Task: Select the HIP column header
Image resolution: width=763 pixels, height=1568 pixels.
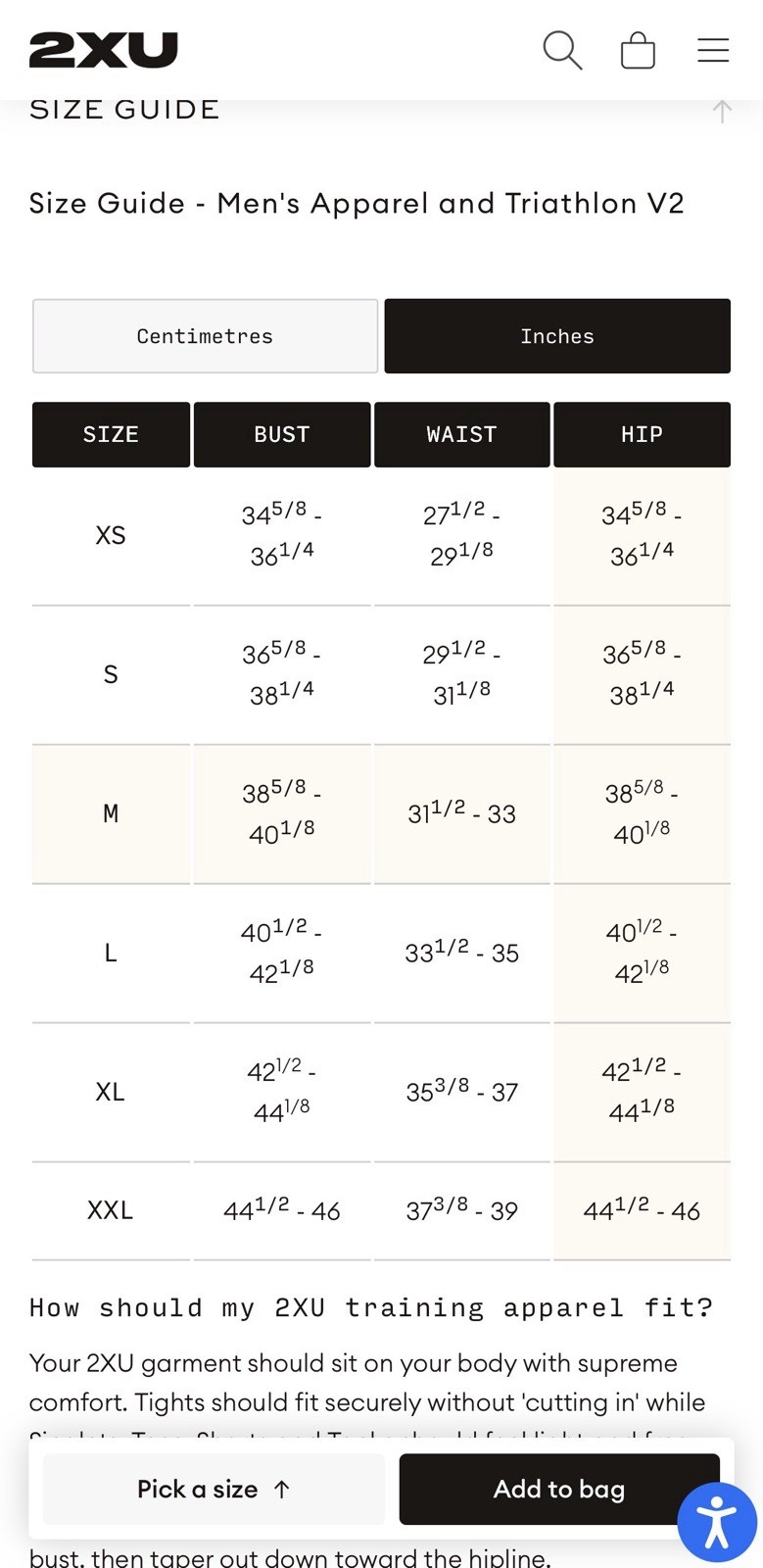Action: click(642, 434)
